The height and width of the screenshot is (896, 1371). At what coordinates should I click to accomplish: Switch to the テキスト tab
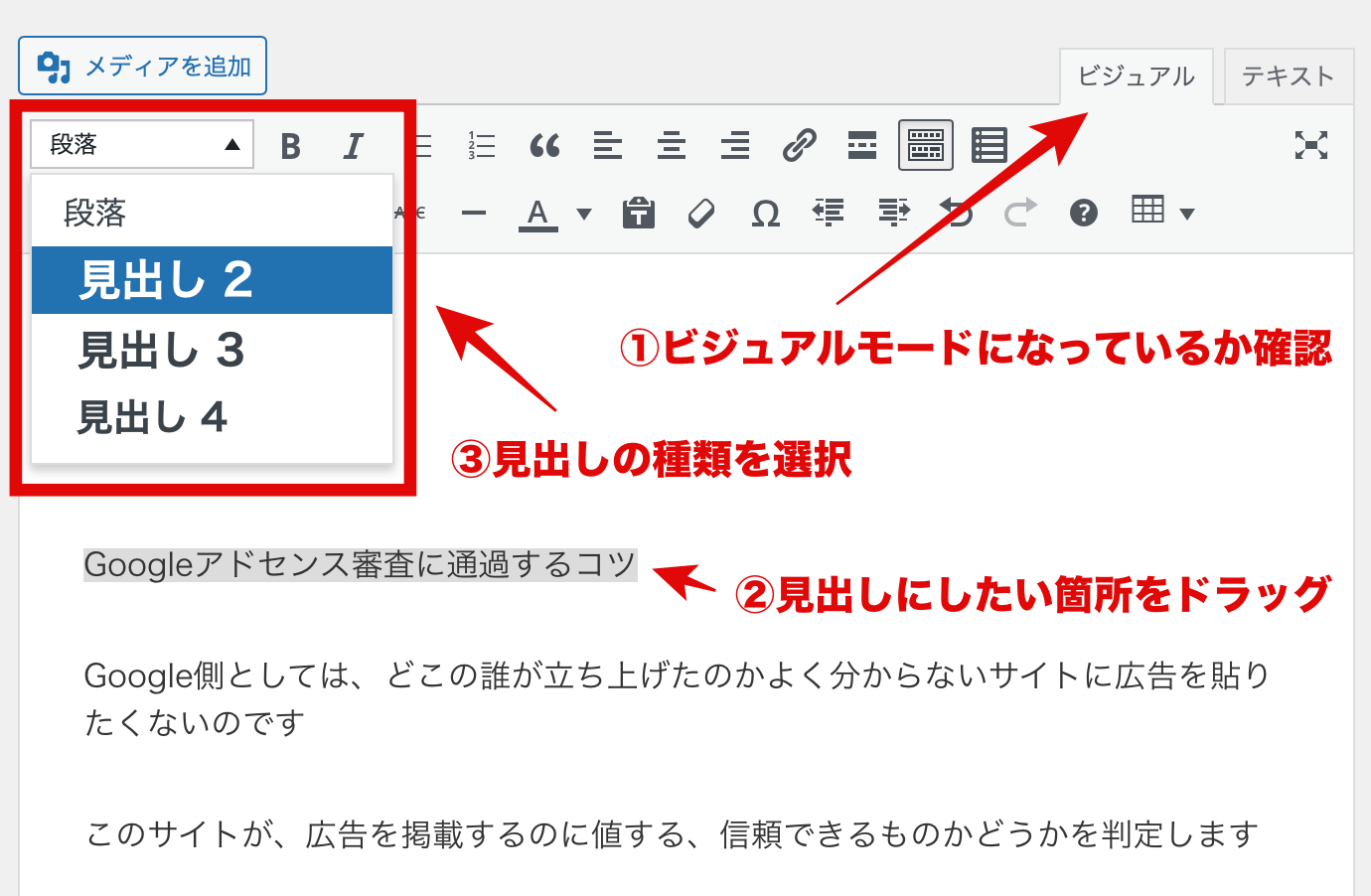pyautogui.click(x=1289, y=76)
